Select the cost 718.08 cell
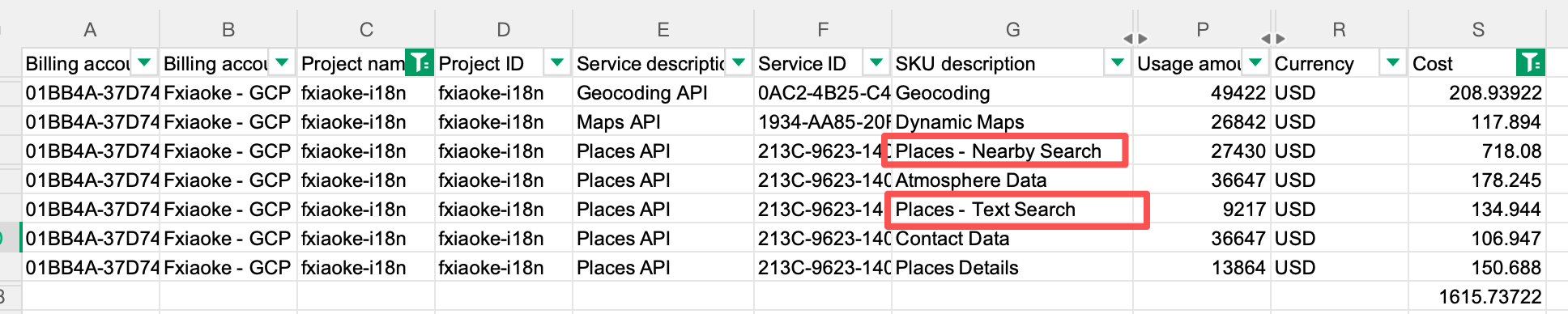Viewport: 1568px width, 314px height. pos(1477,151)
